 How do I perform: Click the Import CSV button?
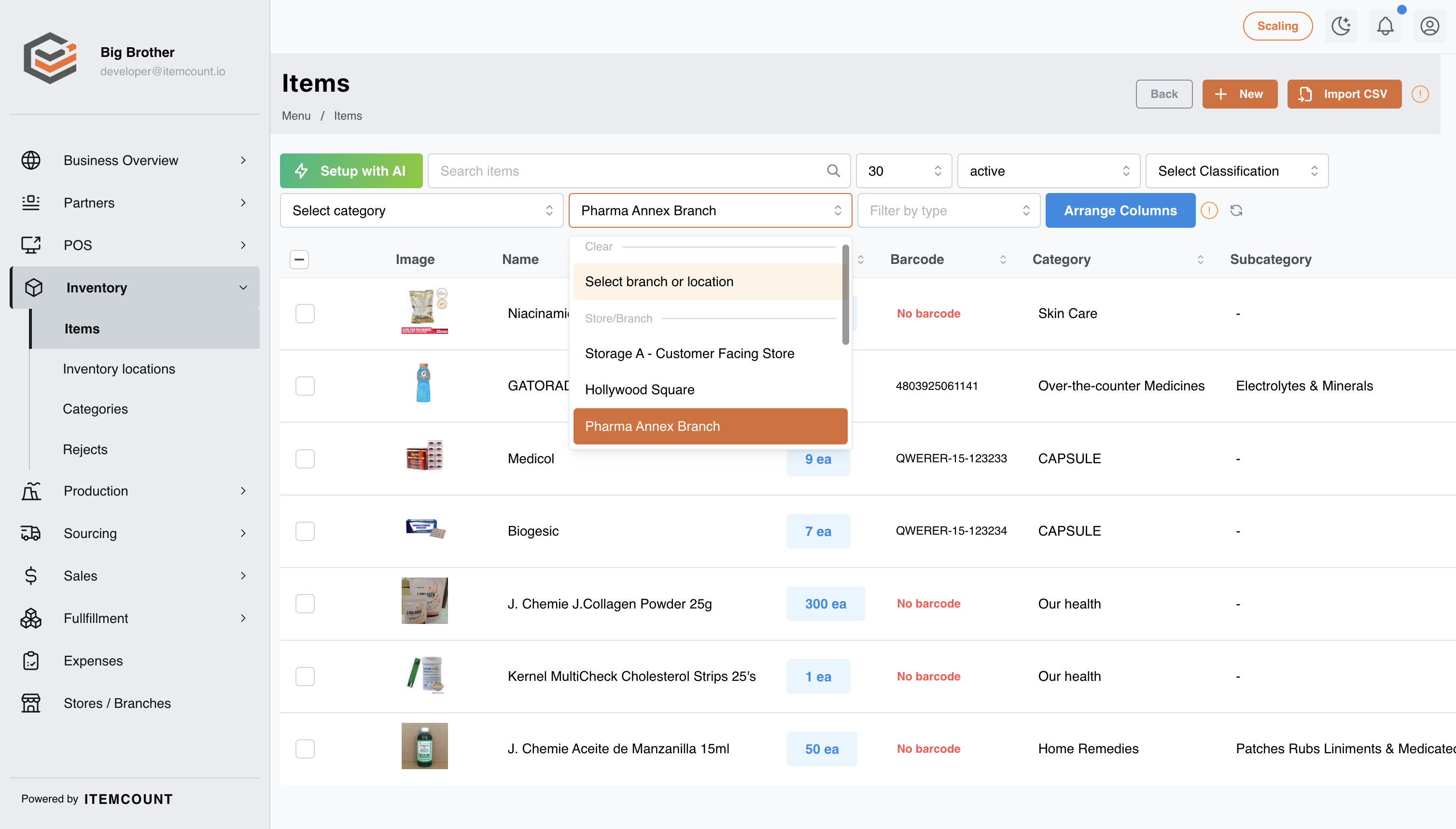(x=1344, y=94)
